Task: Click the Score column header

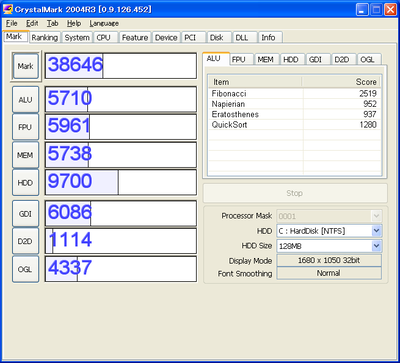Action: click(x=341, y=82)
